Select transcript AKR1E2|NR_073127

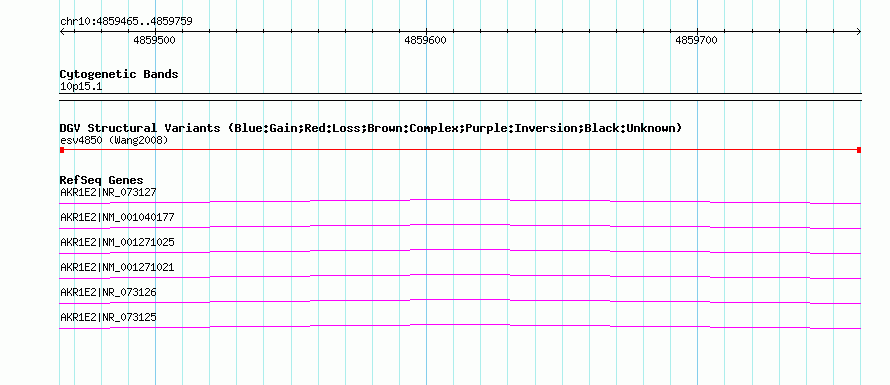point(108,192)
